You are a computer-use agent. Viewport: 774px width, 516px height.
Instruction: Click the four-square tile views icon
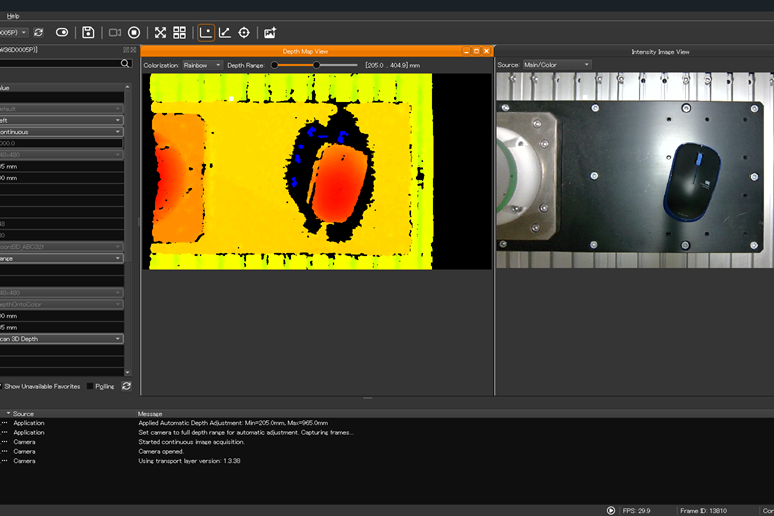click(x=179, y=33)
